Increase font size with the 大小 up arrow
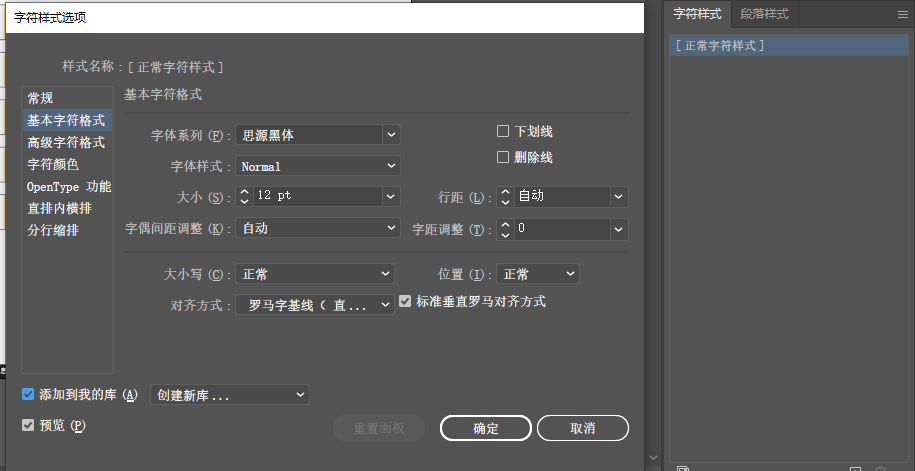The width and height of the screenshot is (915, 471). tap(245, 191)
